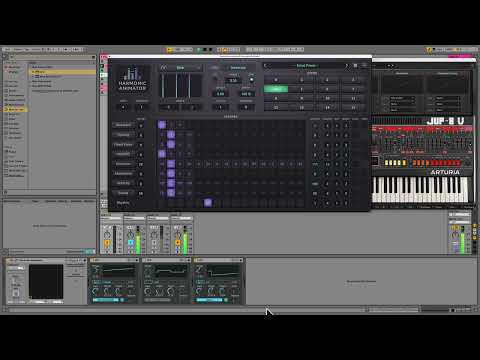The height and width of the screenshot is (360, 480).
Task: Click the cyan bar in the last device panel
Action: coord(209,300)
